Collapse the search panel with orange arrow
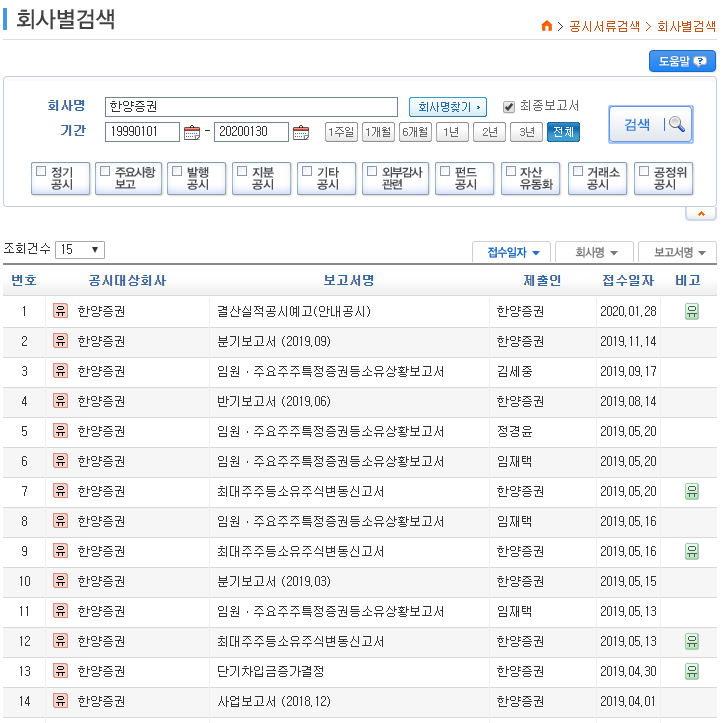The height and width of the screenshot is (723, 722). 701,213
